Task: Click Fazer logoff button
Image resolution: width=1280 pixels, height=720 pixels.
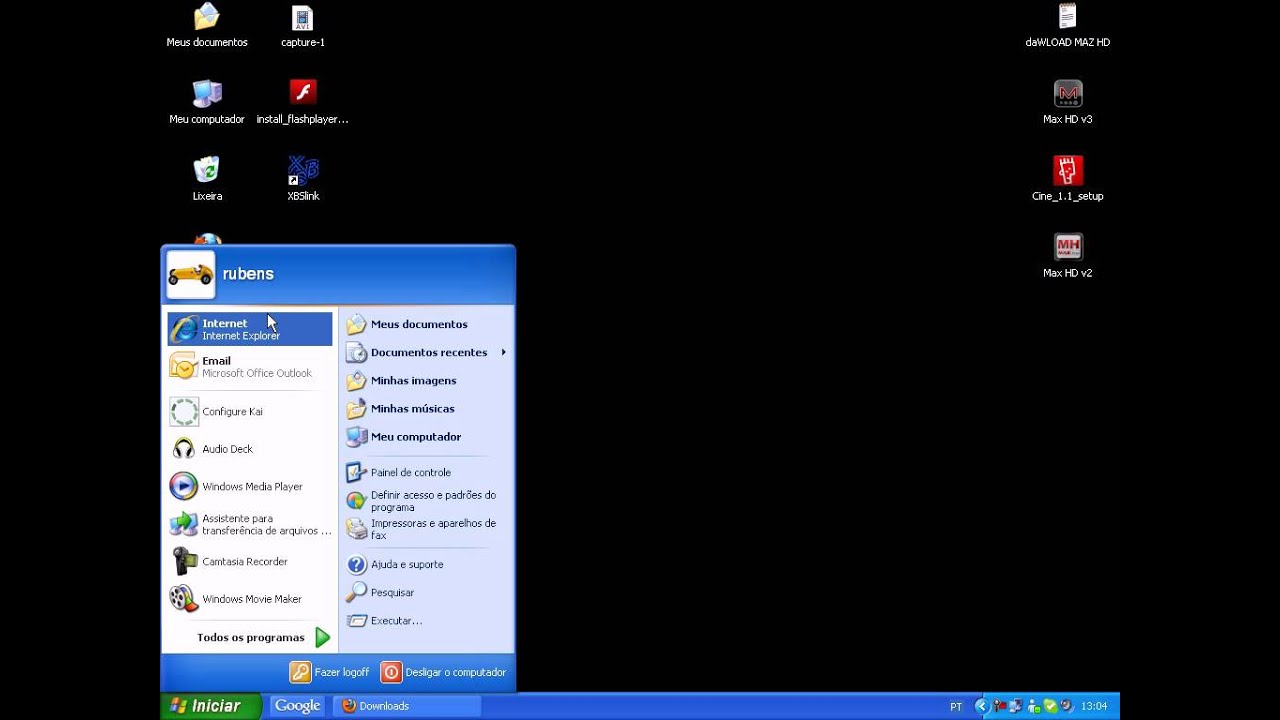Action: 330,672
